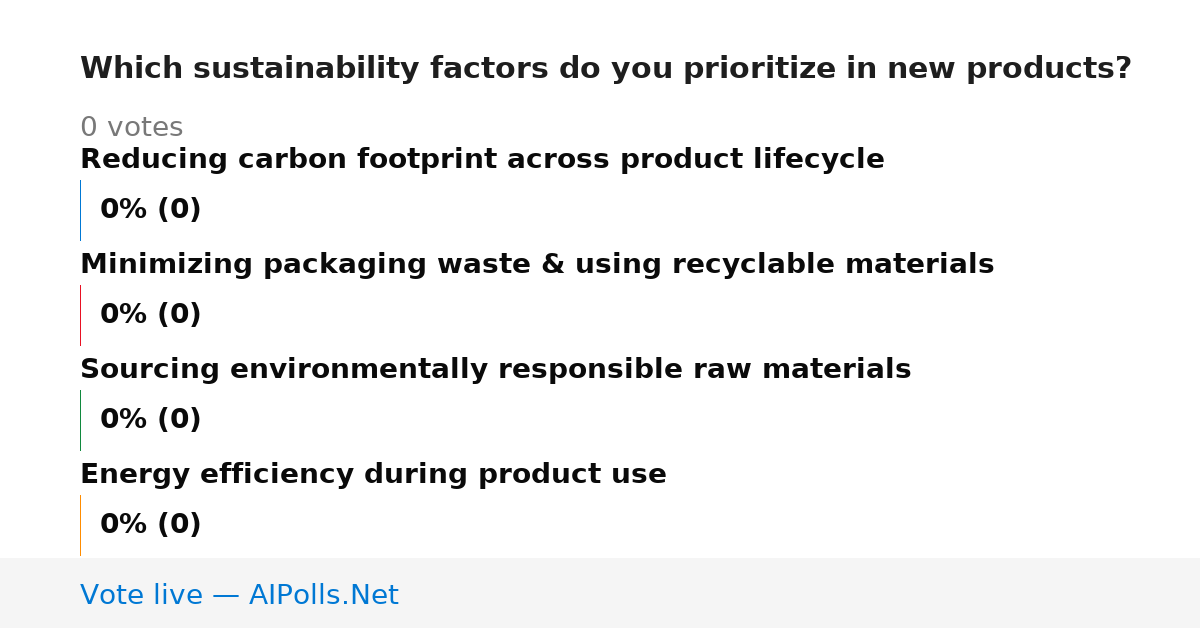Select the poll question title text
The image size is (1200, 628).
[x=606, y=69]
